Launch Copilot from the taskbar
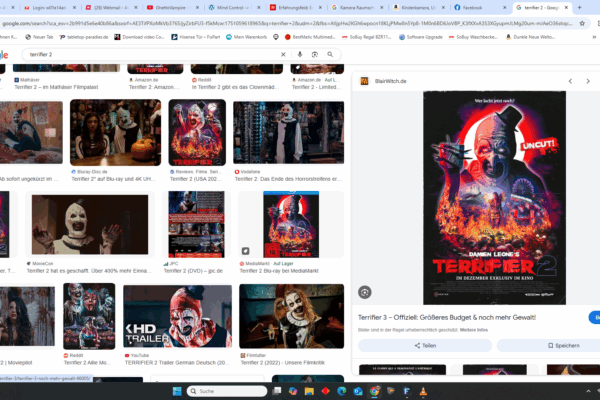 293,391
